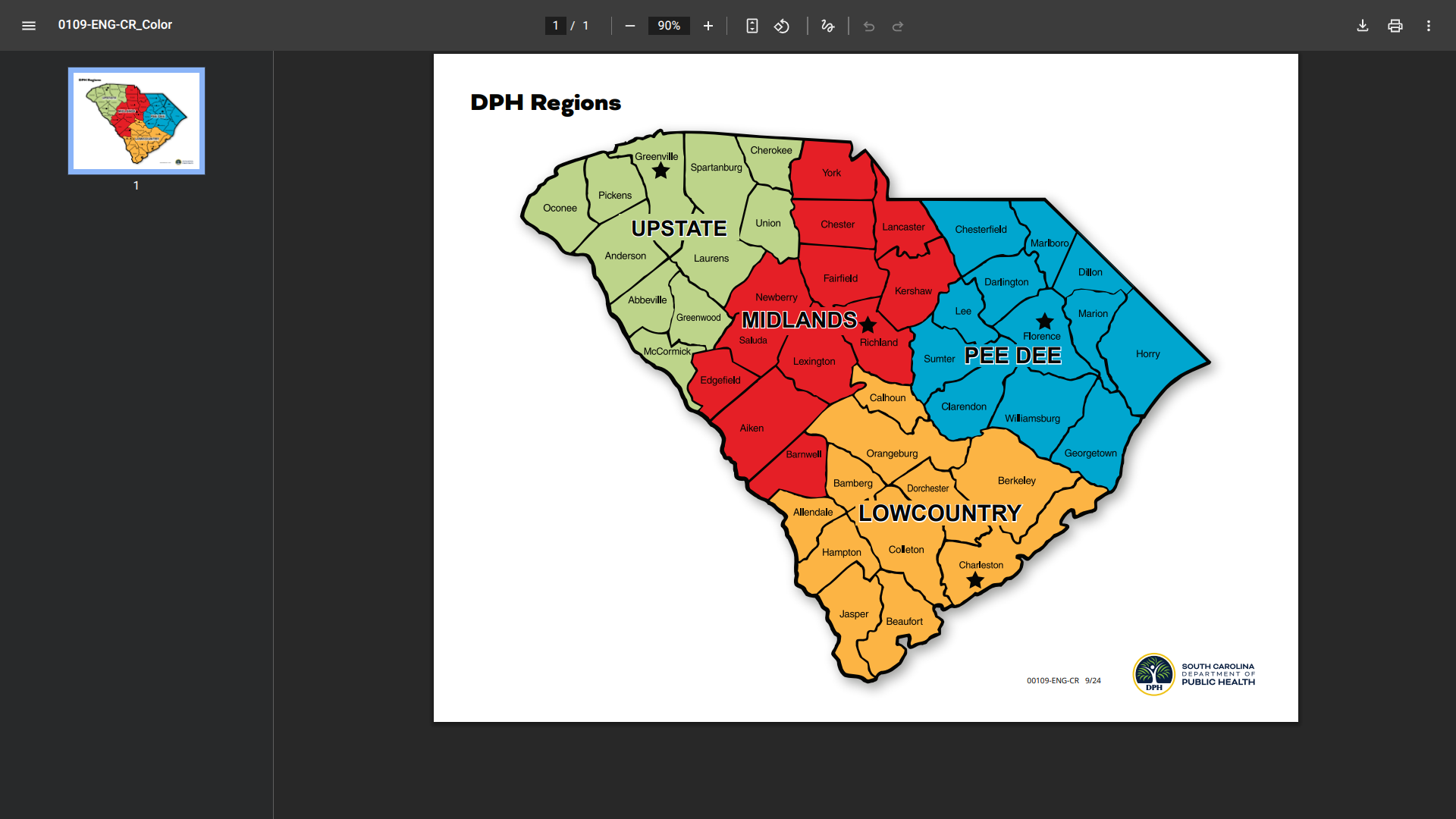Download the PDF file
This screenshot has width=1456, height=819.
[x=1362, y=26]
